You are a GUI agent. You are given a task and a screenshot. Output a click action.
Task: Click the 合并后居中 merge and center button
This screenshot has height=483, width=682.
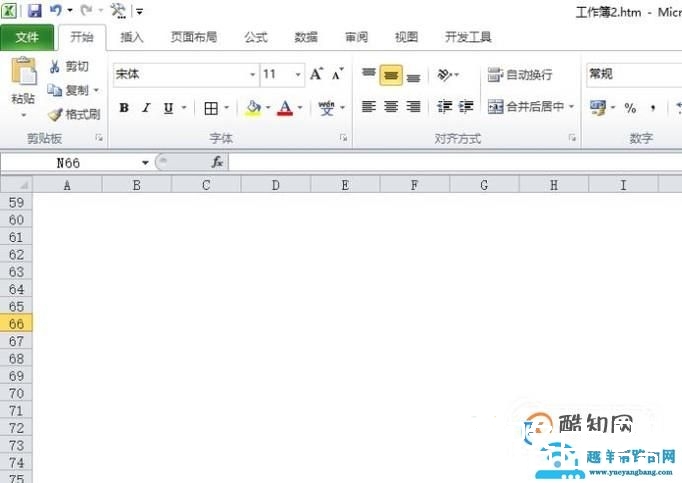pos(526,107)
